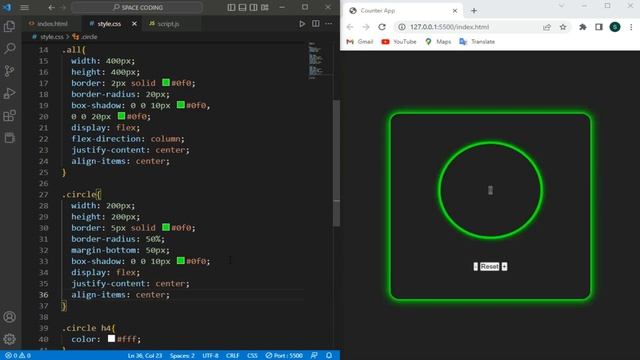640x360 pixels.
Task: Click the SPACE CODING command center search box
Action: click(137, 7)
